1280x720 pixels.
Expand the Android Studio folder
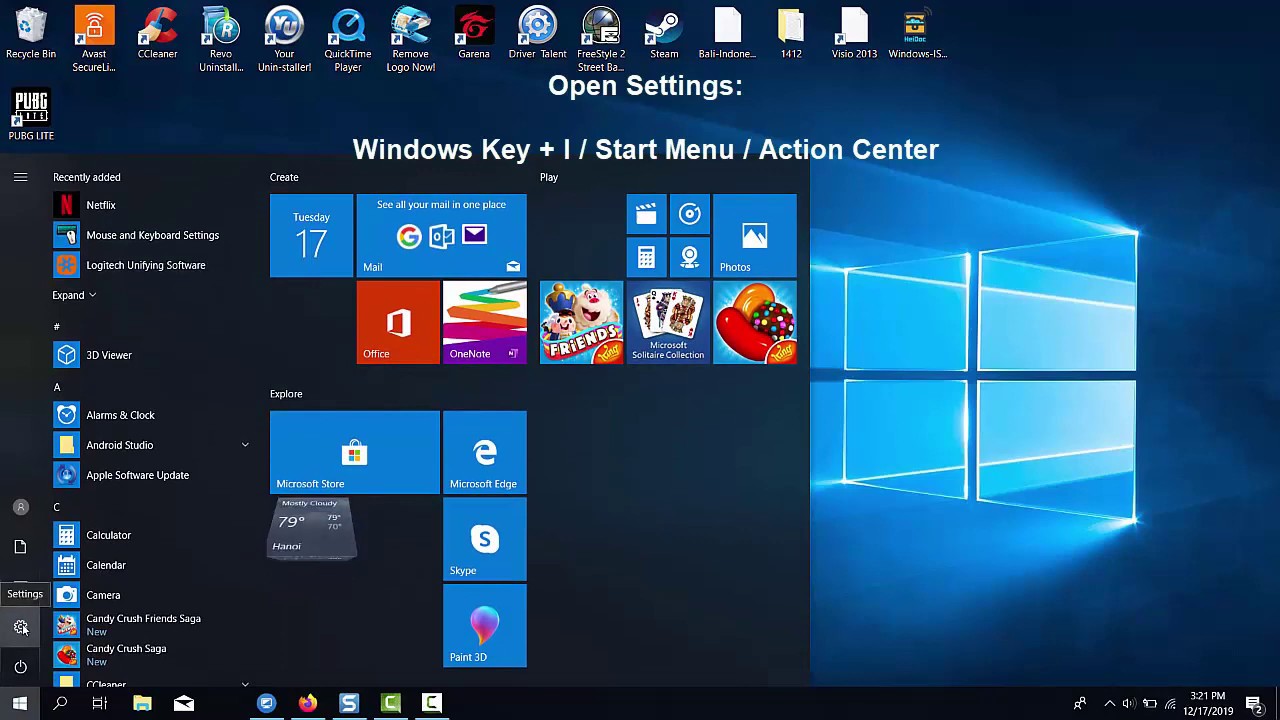[x=245, y=445]
